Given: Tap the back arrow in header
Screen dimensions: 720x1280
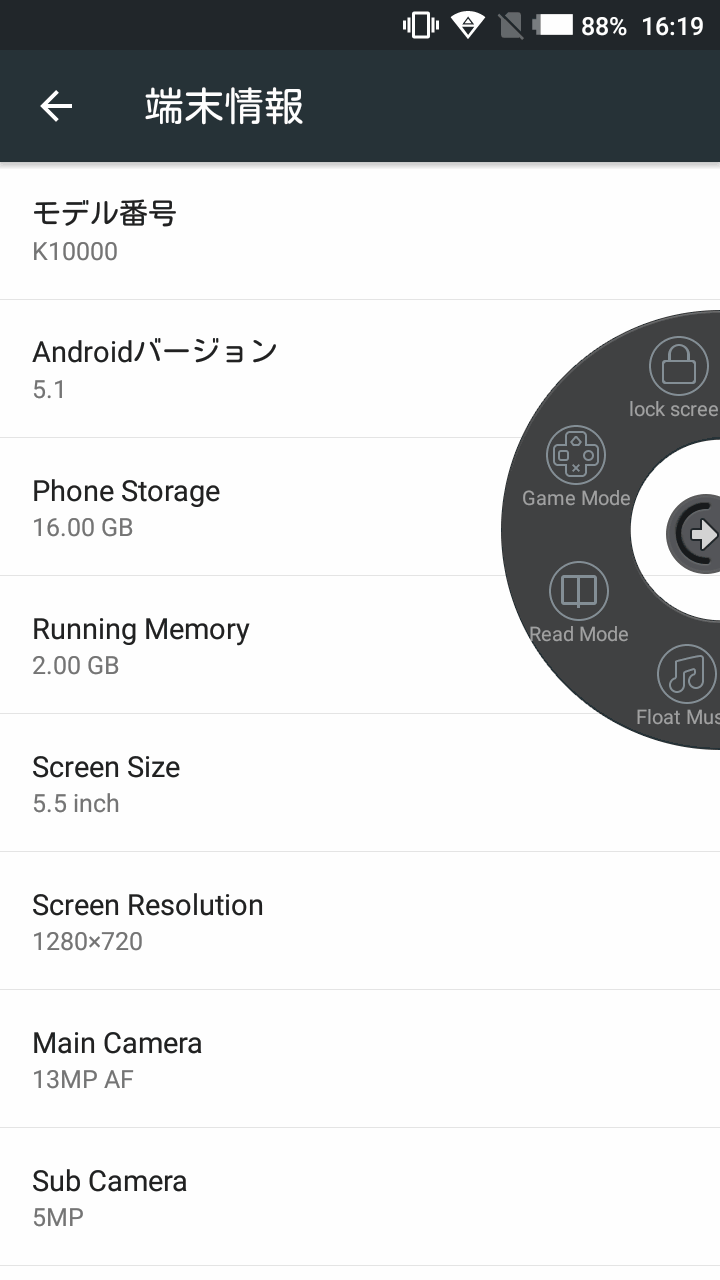Looking at the screenshot, I should [x=56, y=106].
